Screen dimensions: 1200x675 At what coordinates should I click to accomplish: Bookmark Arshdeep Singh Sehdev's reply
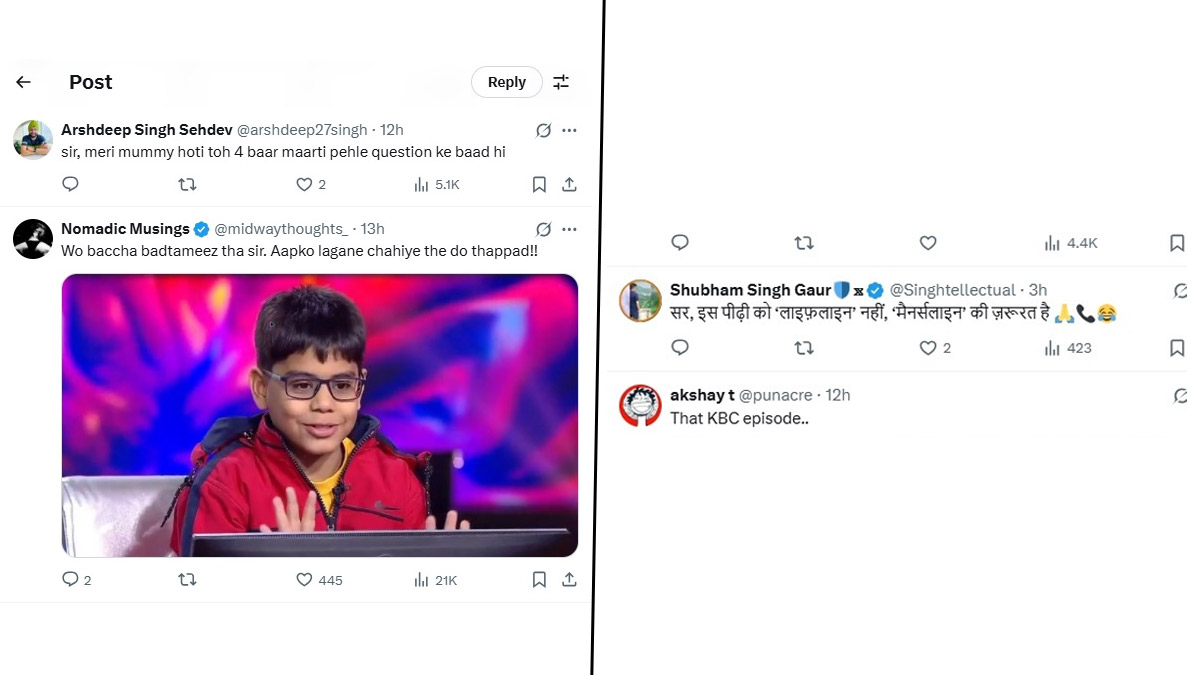[539, 184]
